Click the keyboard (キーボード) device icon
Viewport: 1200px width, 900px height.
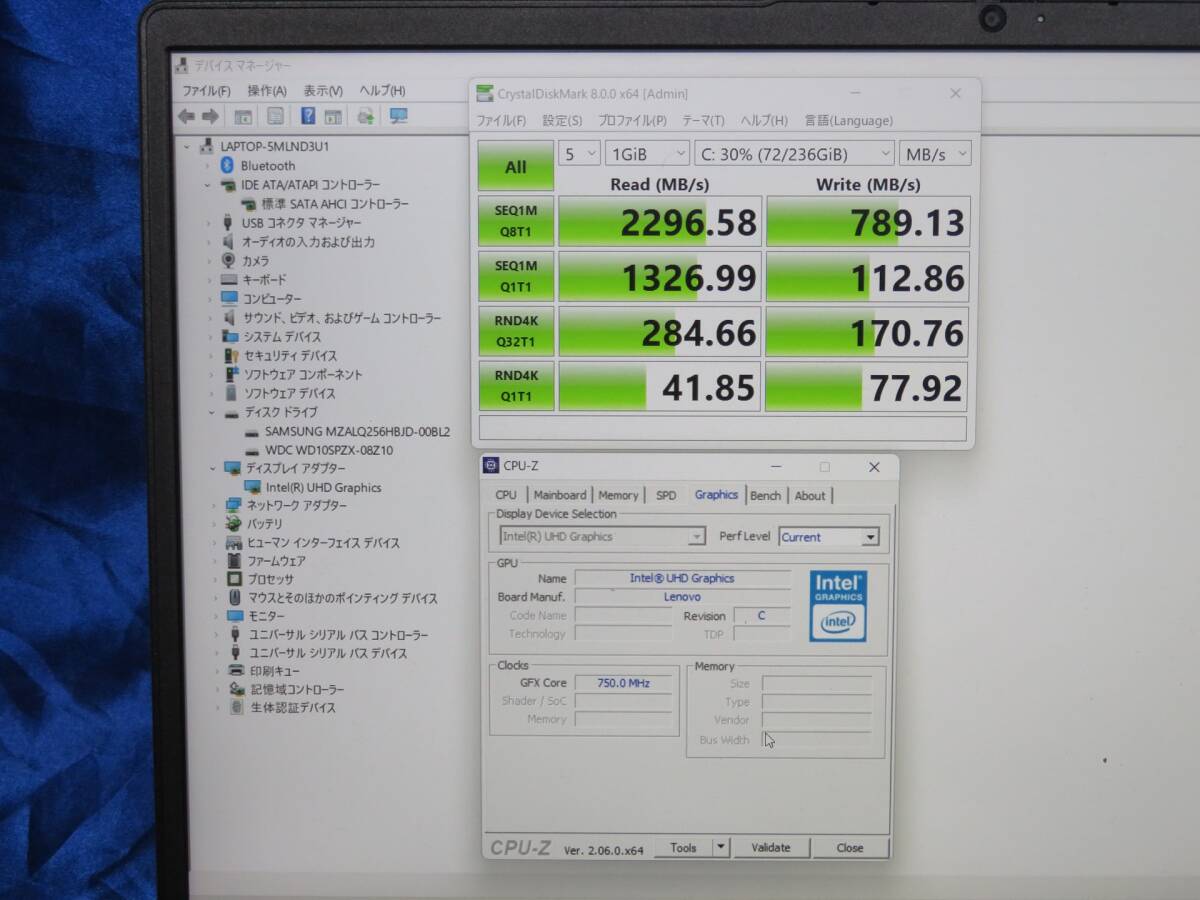pyautogui.click(x=229, y=279)
